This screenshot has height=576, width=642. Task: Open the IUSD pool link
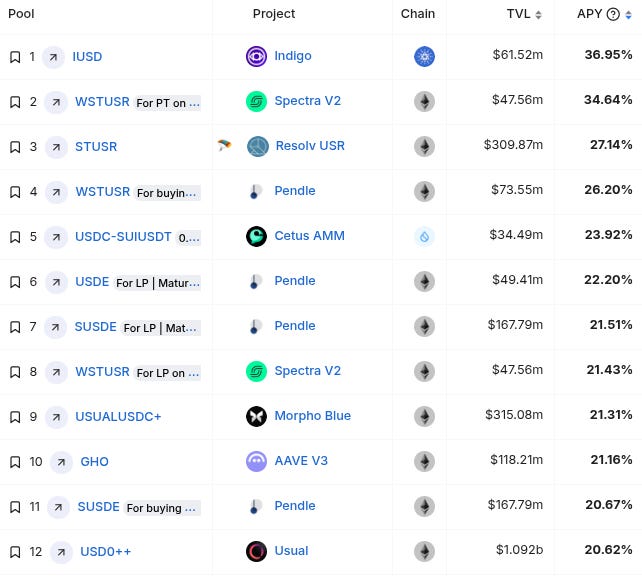point(87,56)
